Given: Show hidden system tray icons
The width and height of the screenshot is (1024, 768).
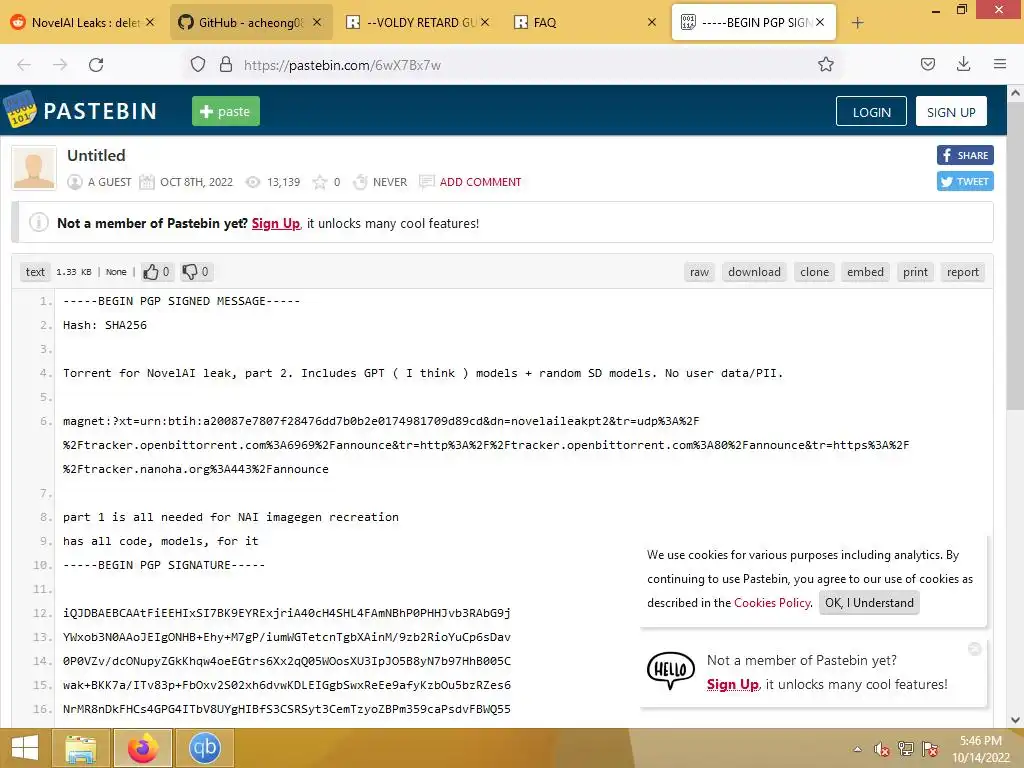Looking at the screenshot, I should 857,749.
